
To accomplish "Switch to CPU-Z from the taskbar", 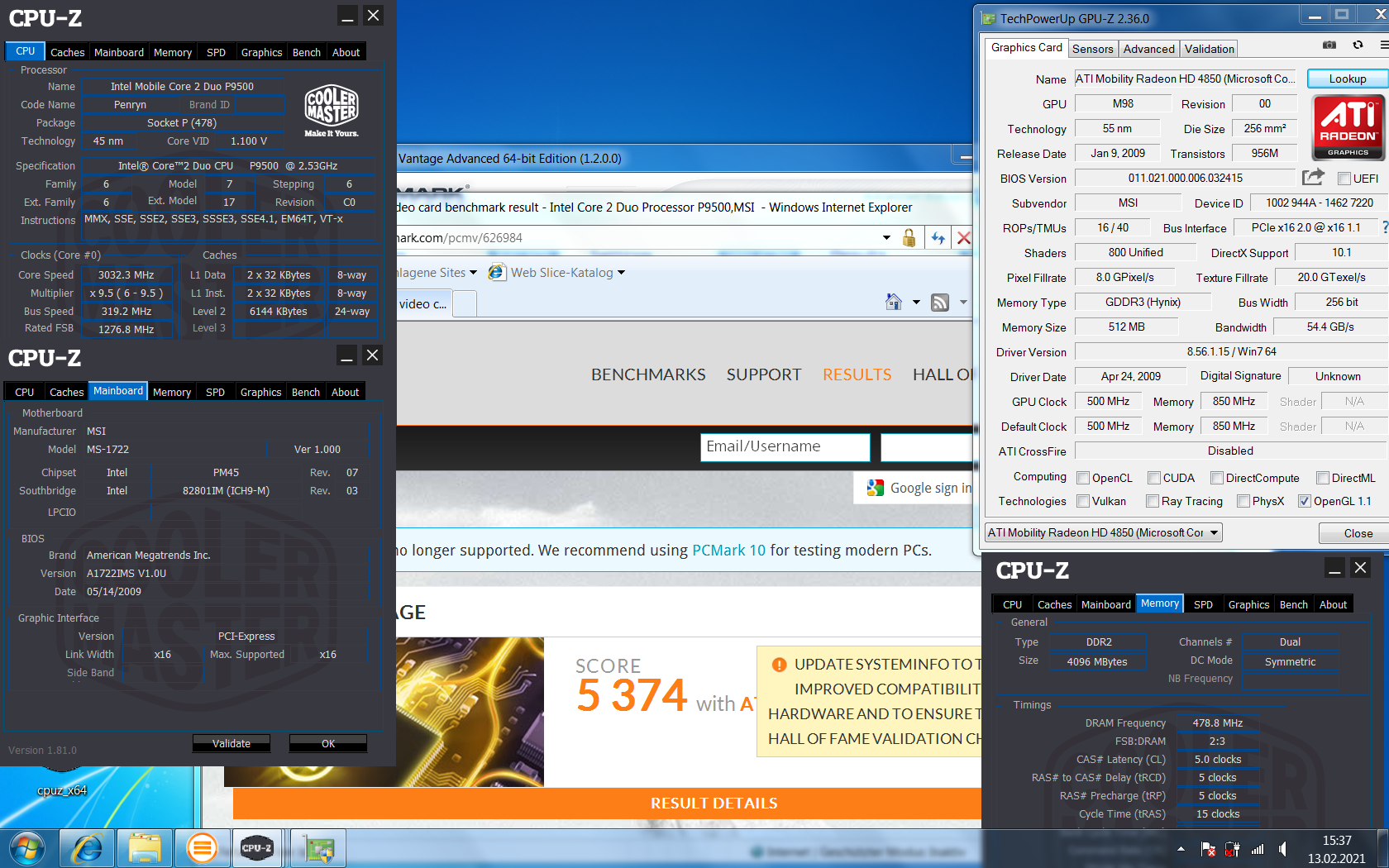I will pos(258,848).
